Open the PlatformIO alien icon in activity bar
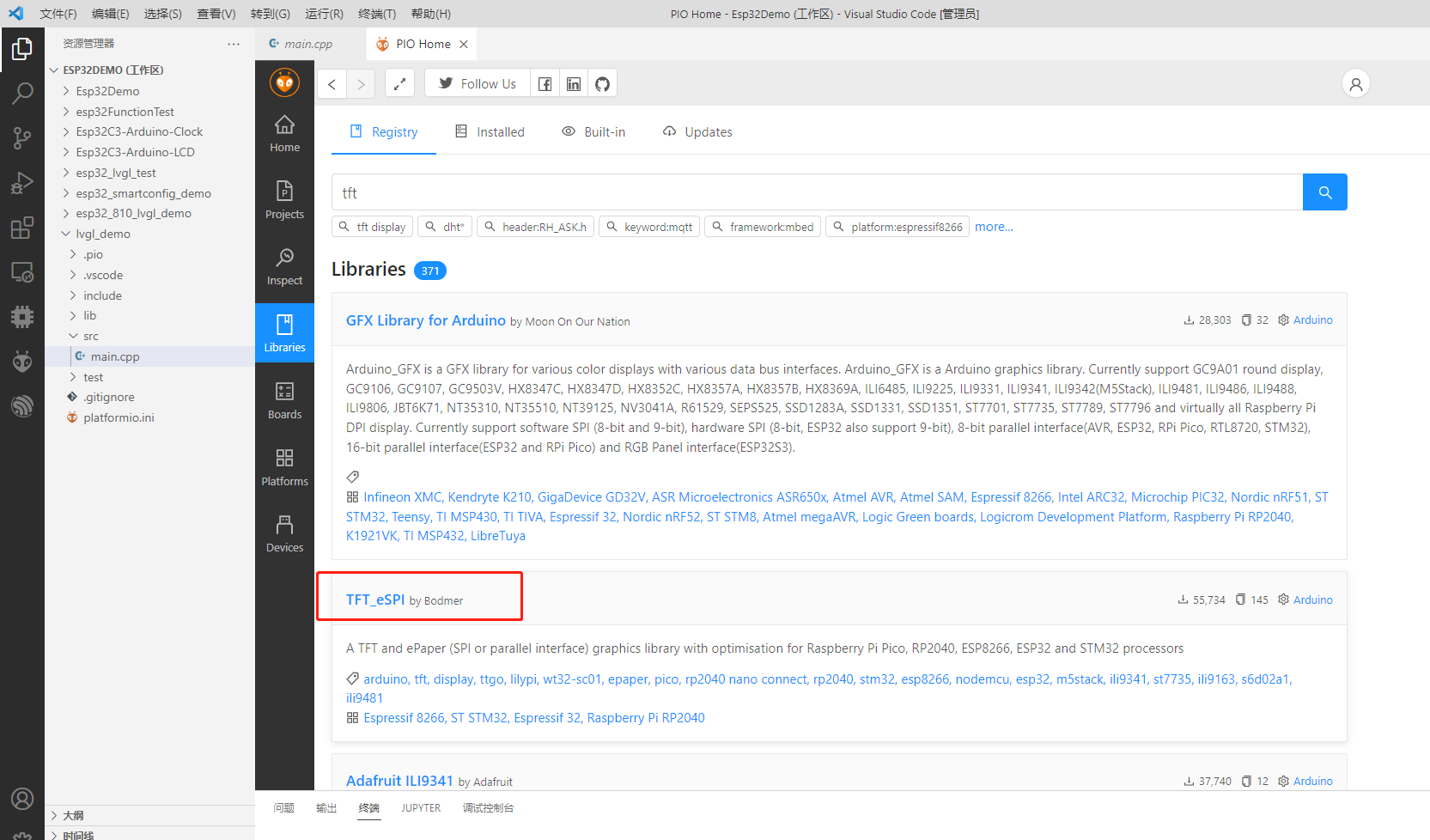1430x840 pixels. click(x=22, y=362)
